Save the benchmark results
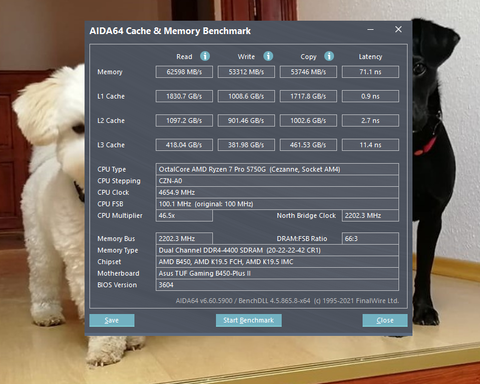The height and width of the screenshot is (384, 480). pyautogui.click(x=112, y=320)
